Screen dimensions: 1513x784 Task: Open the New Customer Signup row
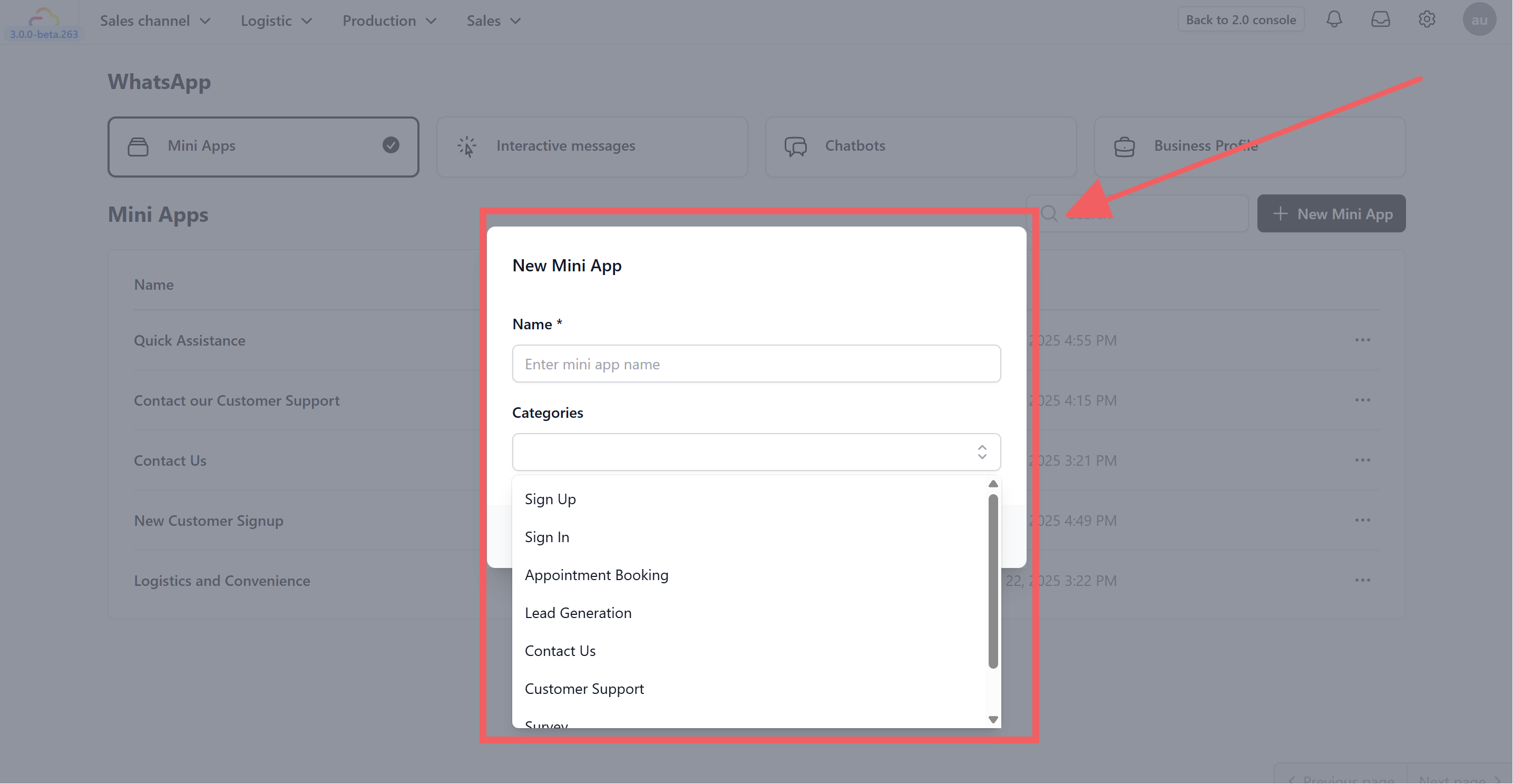coord(209,521)
